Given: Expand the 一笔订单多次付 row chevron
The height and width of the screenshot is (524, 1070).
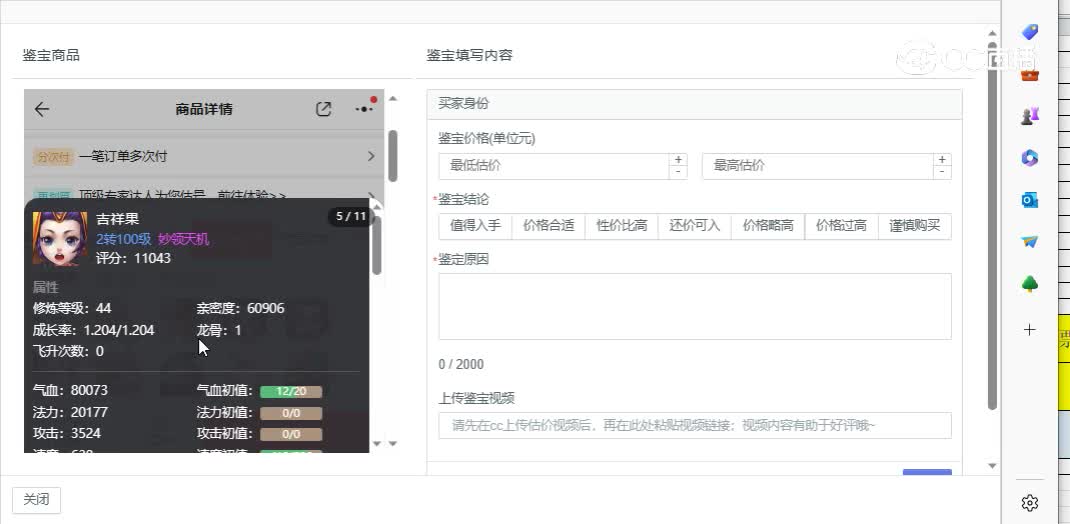Looking at the screenshot, I should click(x=371, y=157).
